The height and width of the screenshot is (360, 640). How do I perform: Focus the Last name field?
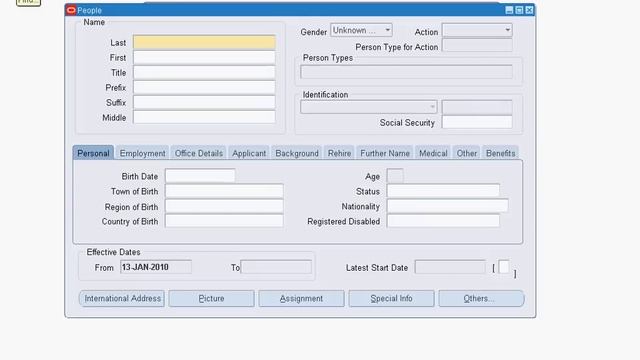204,42
